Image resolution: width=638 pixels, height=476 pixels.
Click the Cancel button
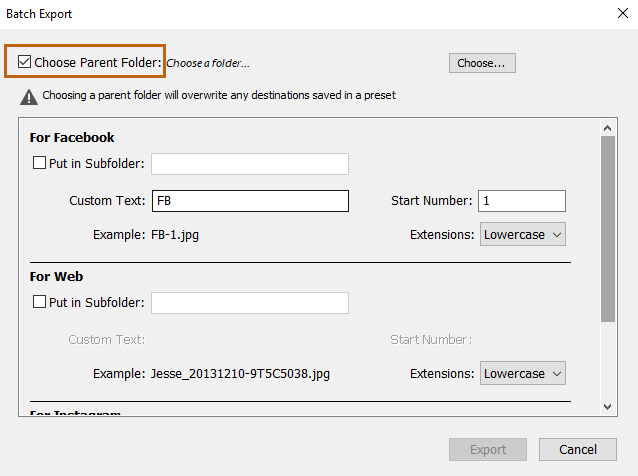click(577, 450)
